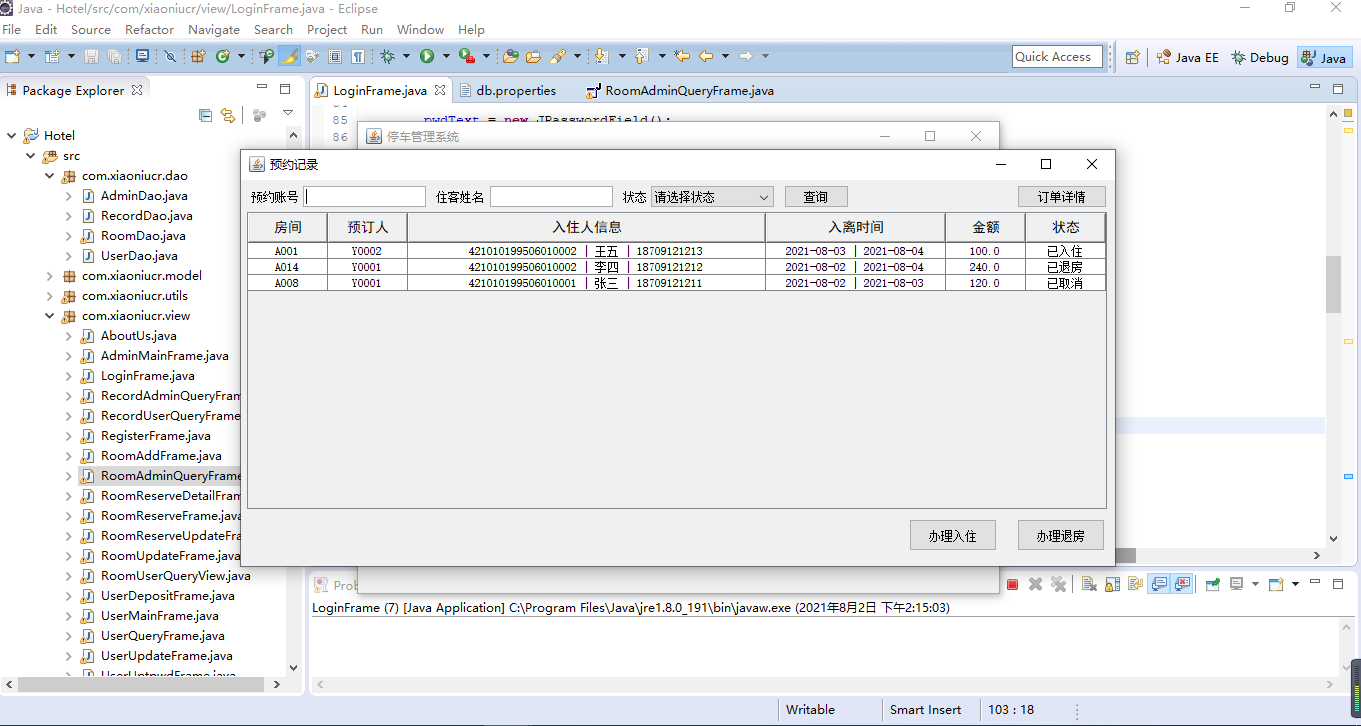This screenshot has height=726, width=1361.
Task: Toggle Skip All Breakpoints
Action: point(170,57)
